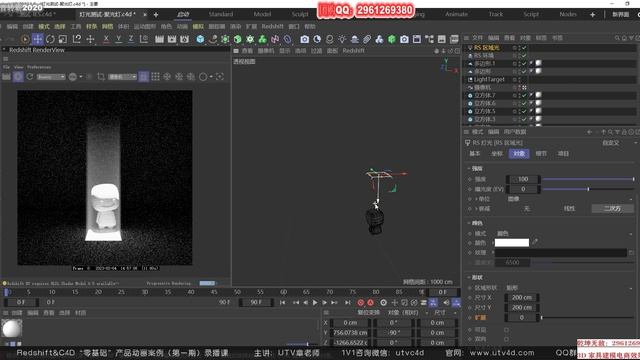The image size is (640, 360).
Task: Start IPR render in RenderView
Action: pos(18,77)
